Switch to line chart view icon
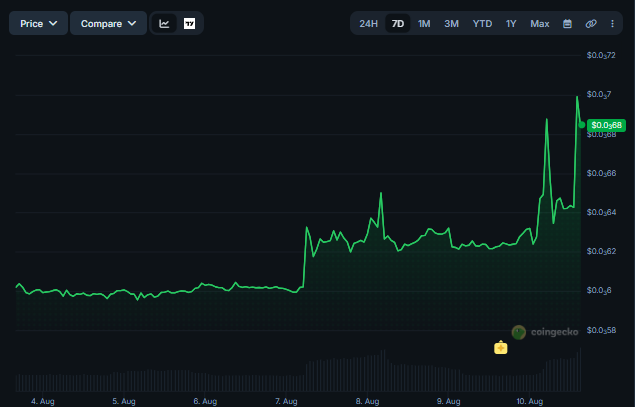This screenshot has width=635, height=407. pyautogui.click(x=164, y=23)
